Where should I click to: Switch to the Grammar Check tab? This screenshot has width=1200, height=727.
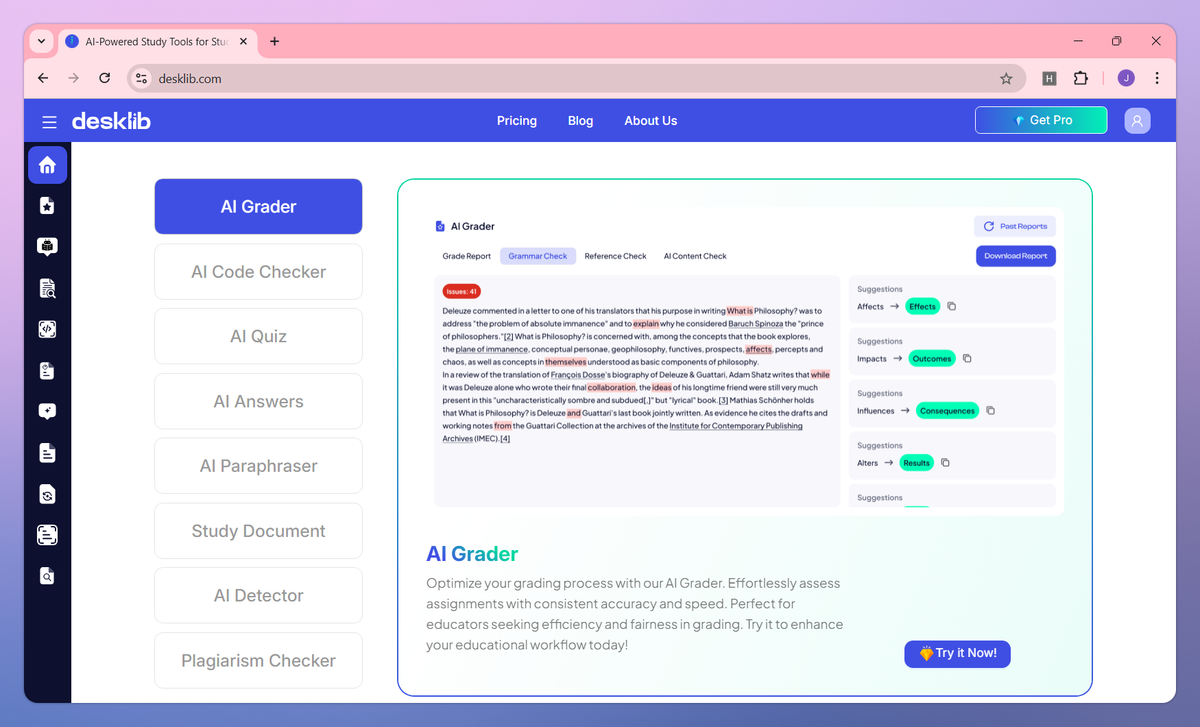click(x=537, y=256)
